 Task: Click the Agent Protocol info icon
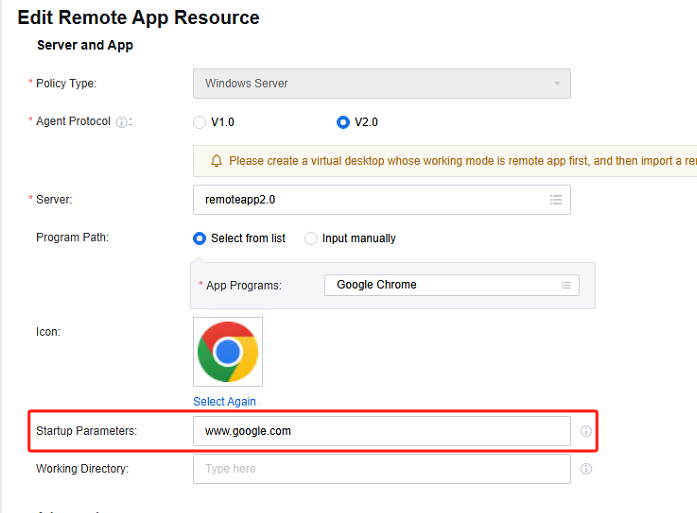click(x=122, y=123)
